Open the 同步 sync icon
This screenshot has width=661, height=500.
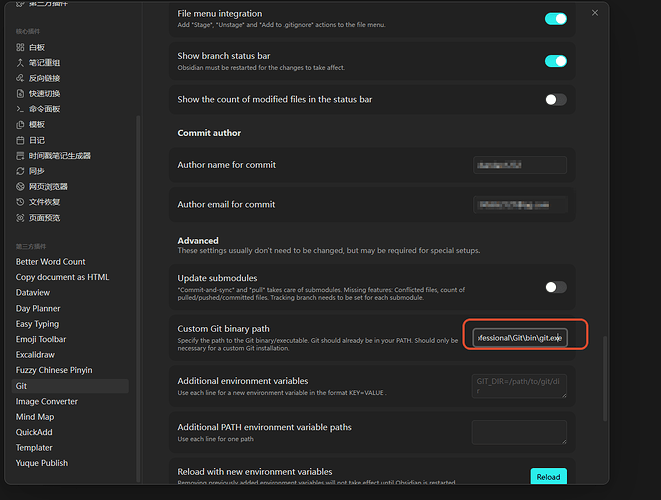[20, 171]
